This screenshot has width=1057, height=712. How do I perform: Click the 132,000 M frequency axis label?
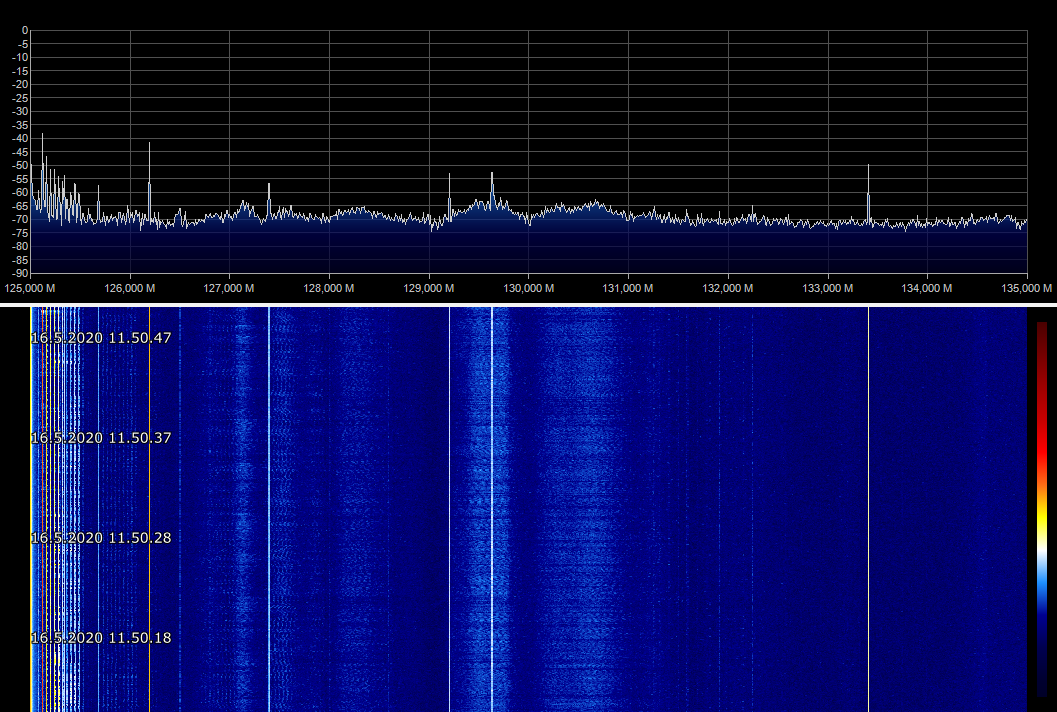click(727, 288)
